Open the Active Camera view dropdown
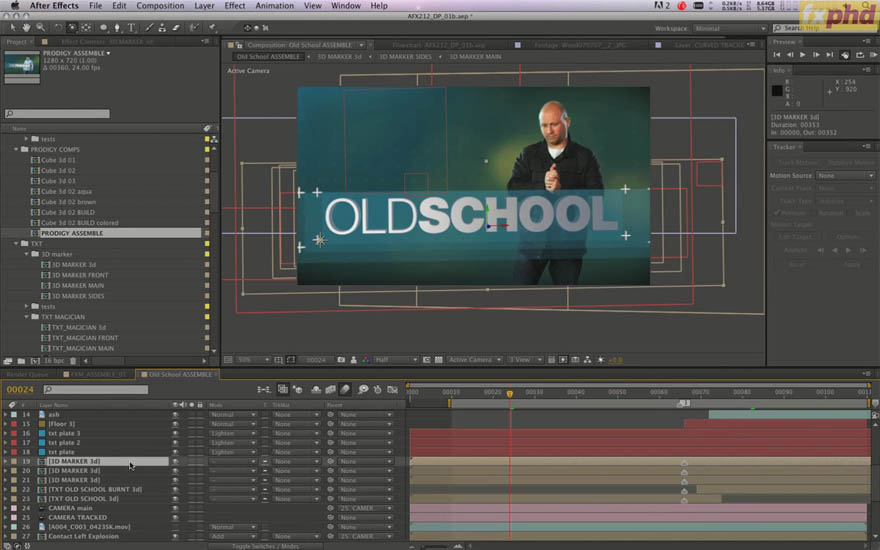The height and width of the screenshot is (550, 880). coord(474,360)
